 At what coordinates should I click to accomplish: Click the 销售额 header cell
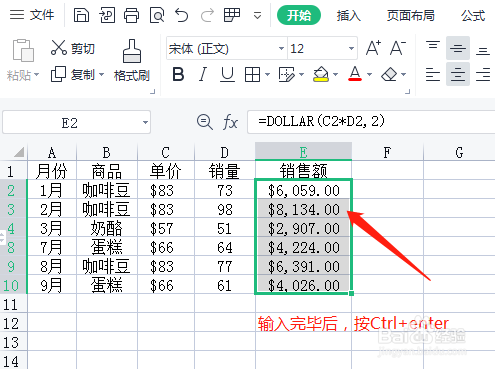tap(303, 171)
